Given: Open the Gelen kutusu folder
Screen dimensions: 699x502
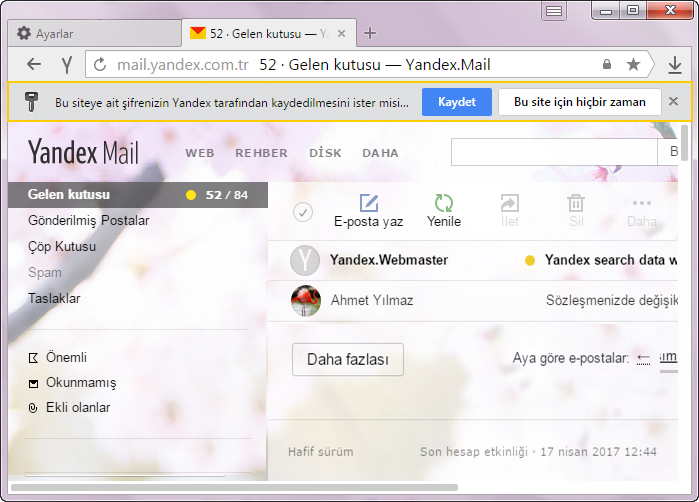Looking at the screenshot, I should pos(138,195).
